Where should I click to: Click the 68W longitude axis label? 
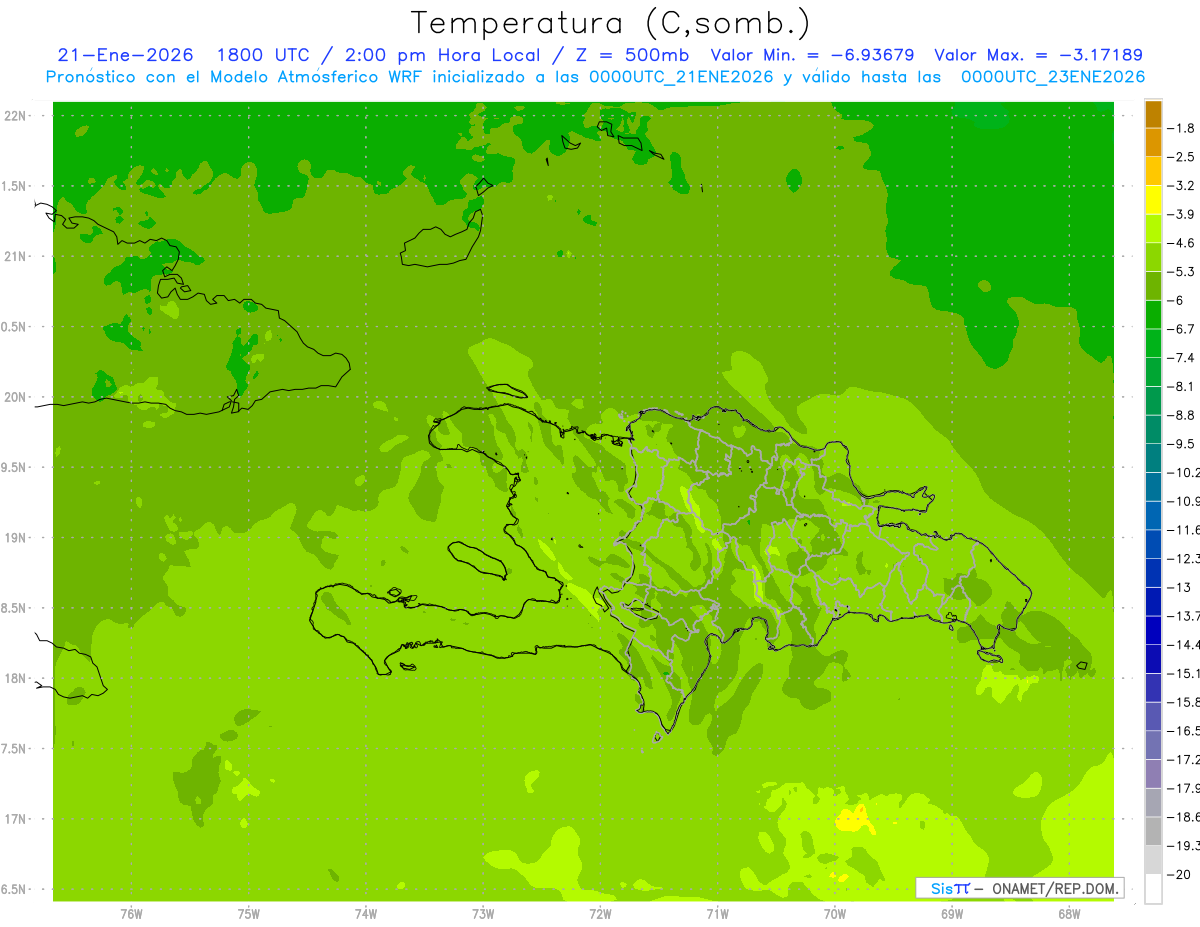click(x=1069, y=914)
